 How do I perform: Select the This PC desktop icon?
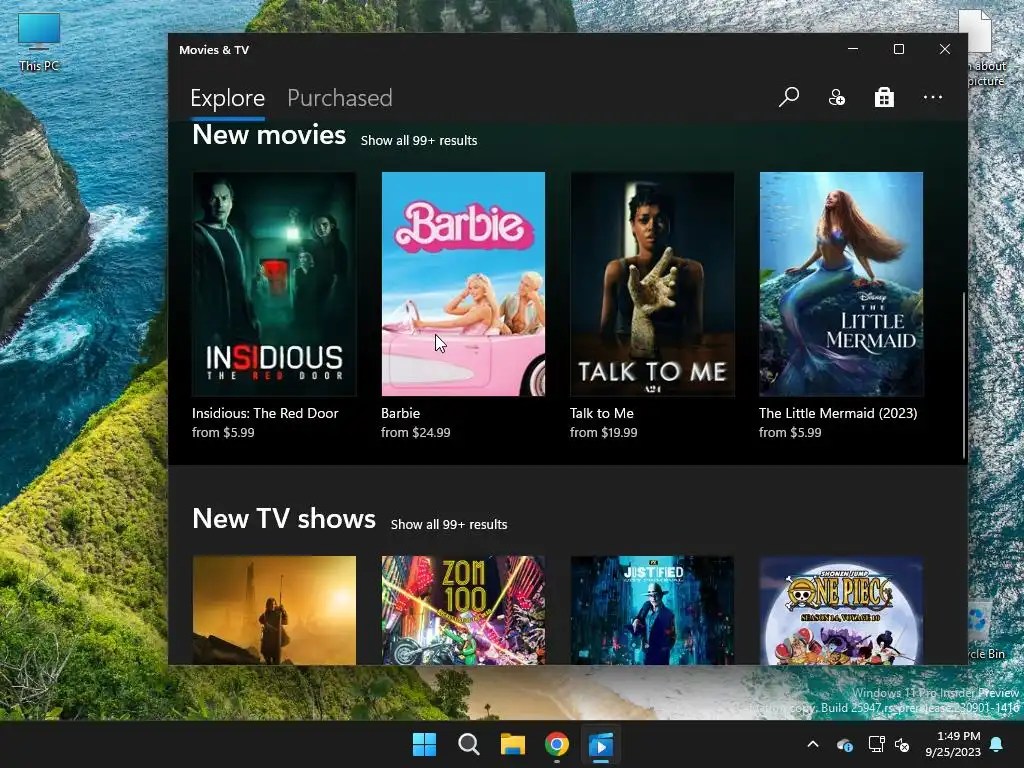(x=39, y=42)
